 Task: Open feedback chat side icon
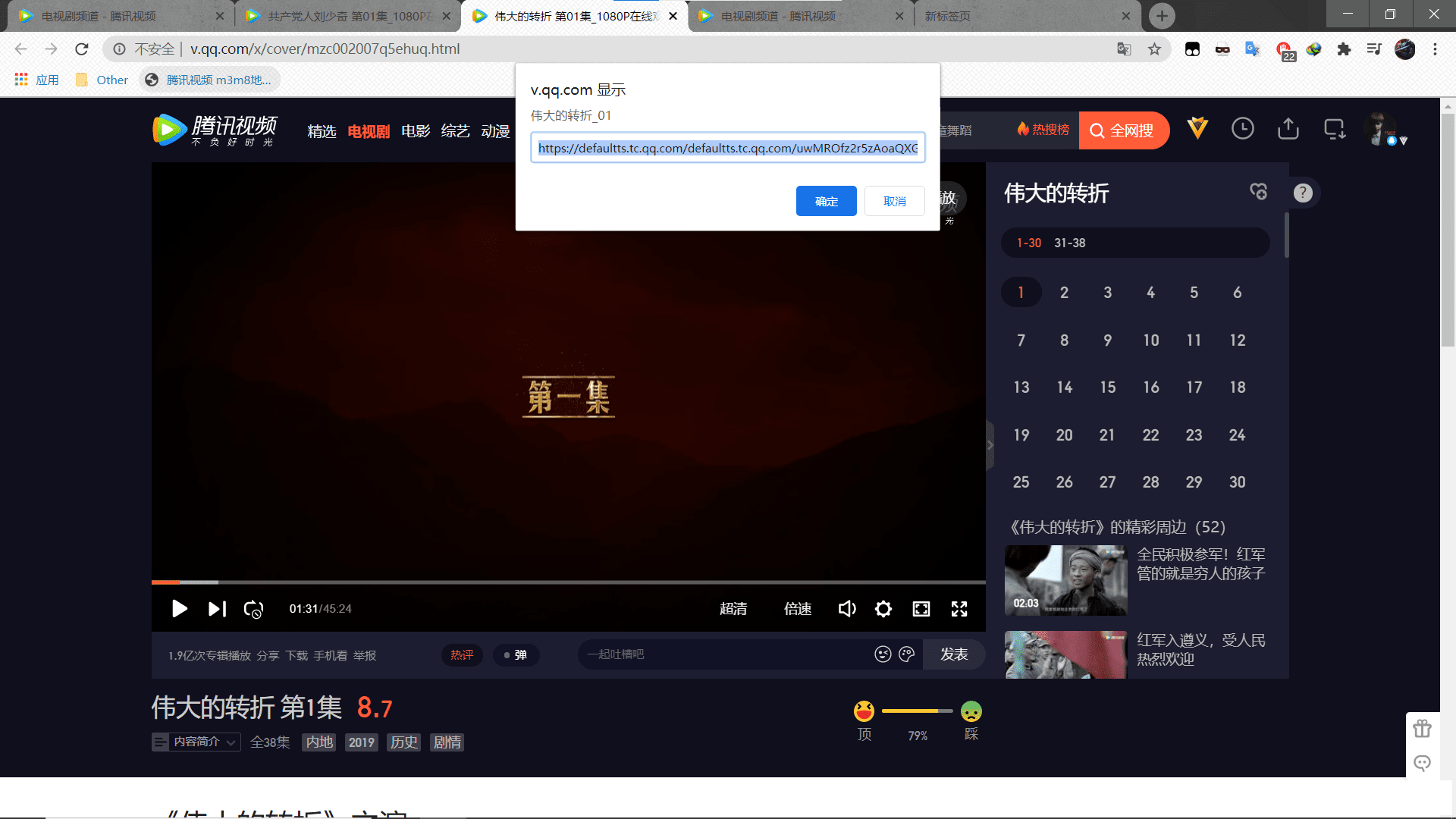(x=1423, y=763)
